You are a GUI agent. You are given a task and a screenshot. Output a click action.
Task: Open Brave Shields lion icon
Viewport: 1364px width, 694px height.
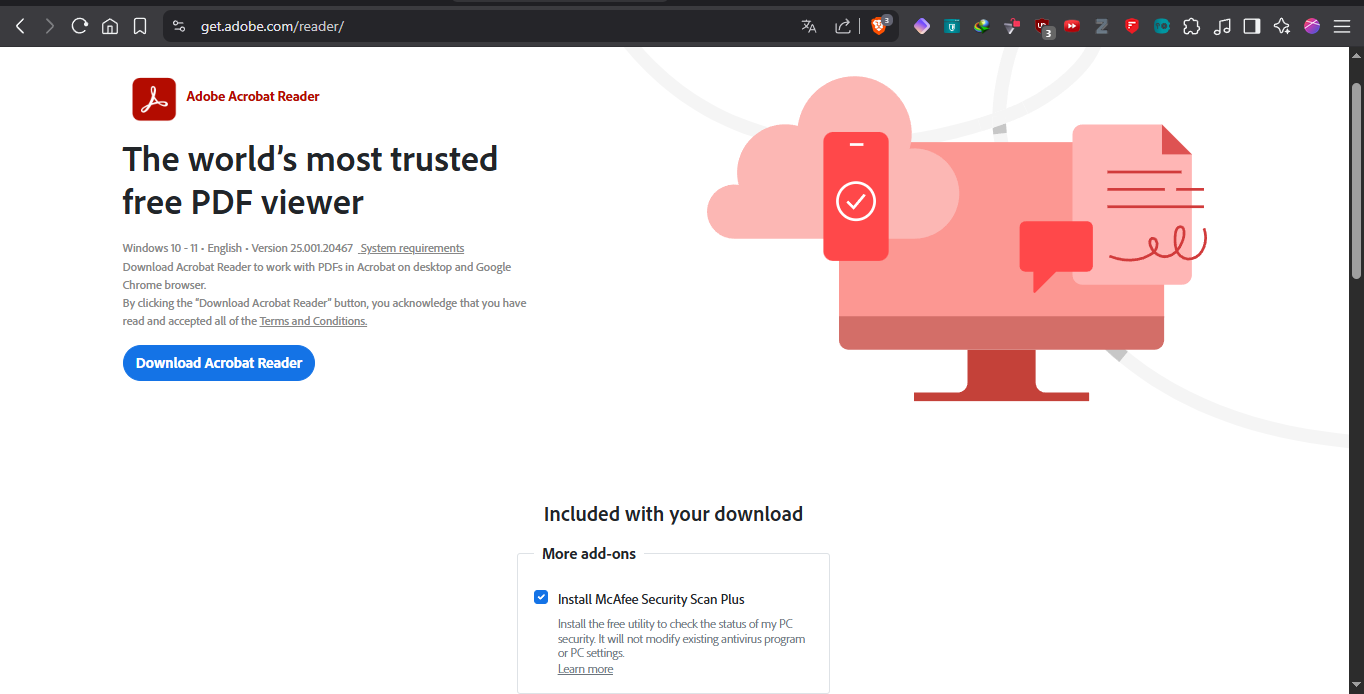tap(879, 26)
